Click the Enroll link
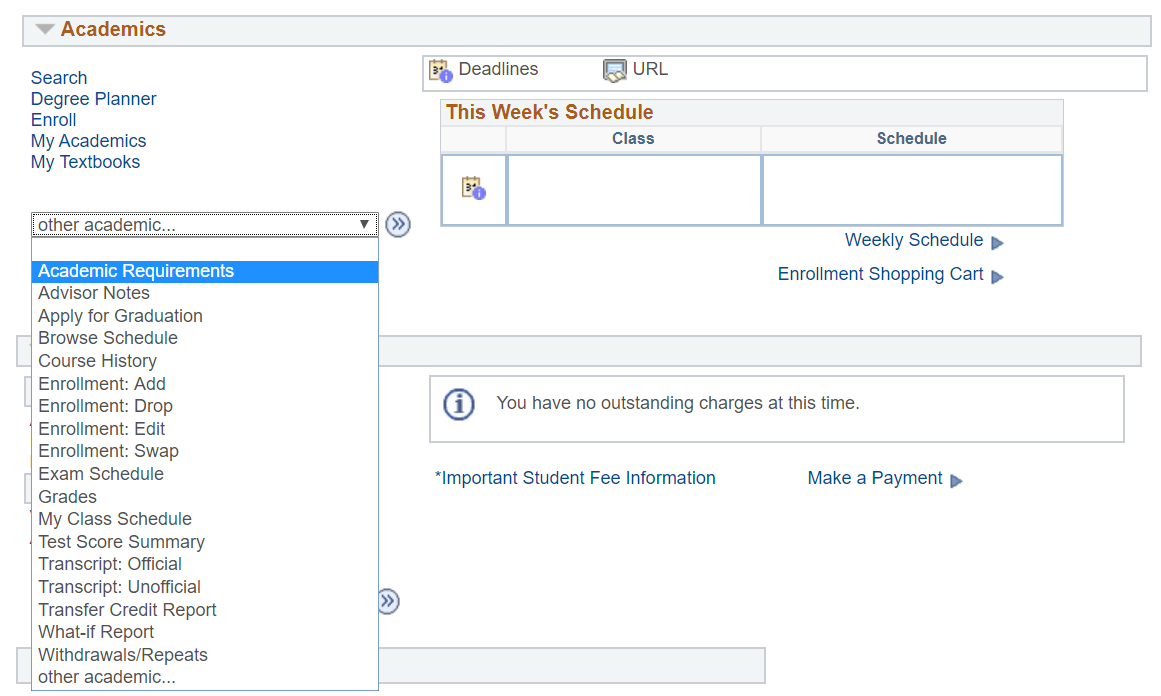Screen dimensions: 1161x696 coord(53,120)
